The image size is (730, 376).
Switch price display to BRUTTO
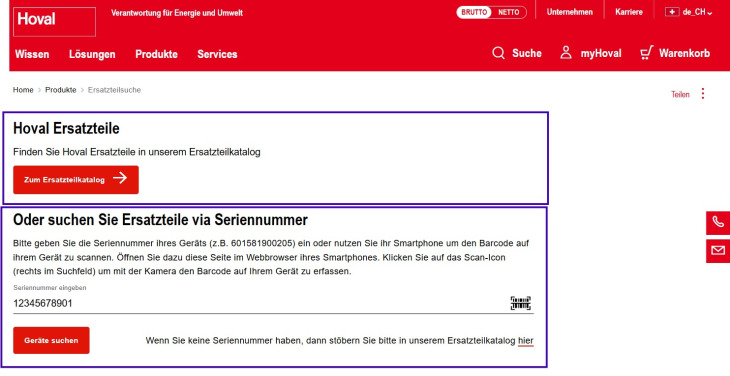474,13
